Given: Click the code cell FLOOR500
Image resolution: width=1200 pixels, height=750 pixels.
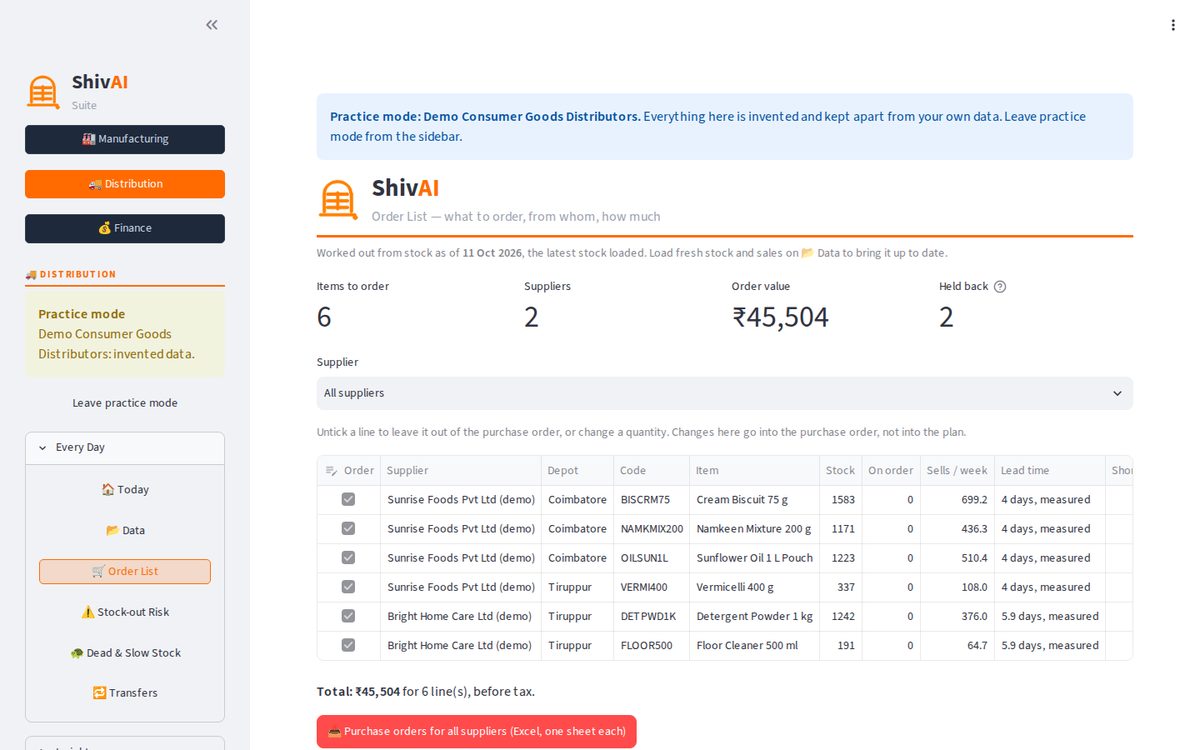Looking at the screenshot, I should (x=651, y=645).
